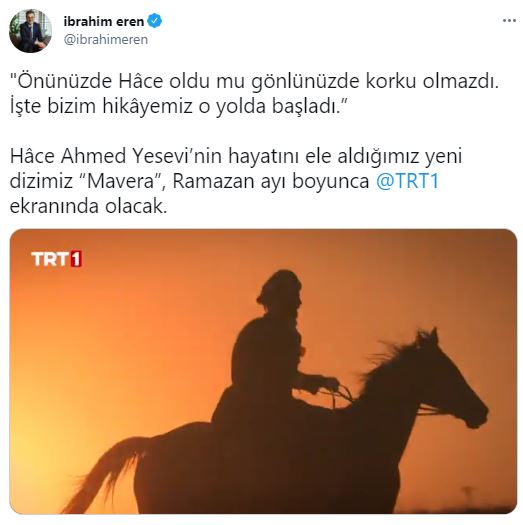
Task: Click the quote line starting "Önünüzde Hâce"
Action: 255,81
